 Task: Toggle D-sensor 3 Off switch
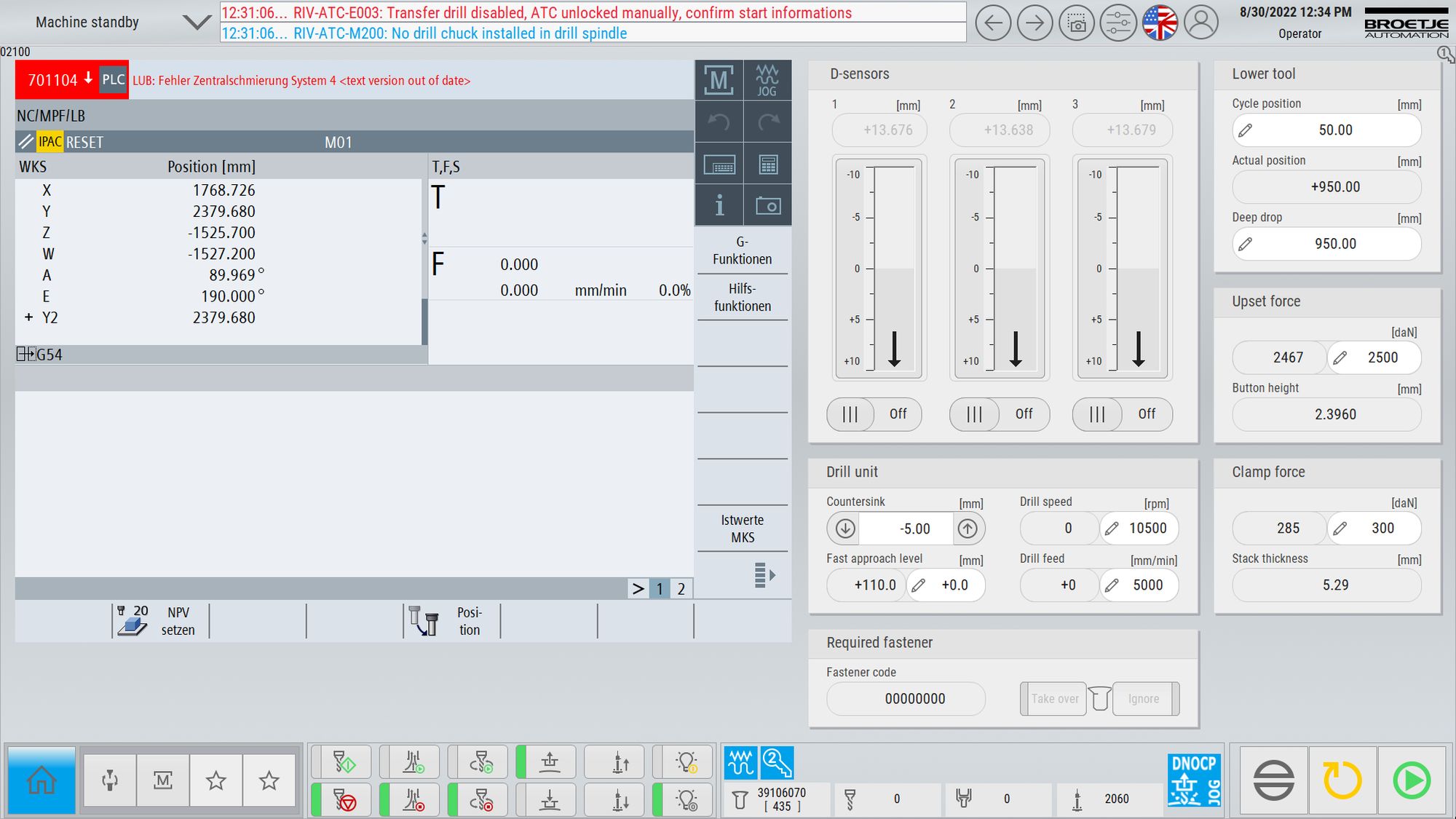[1123, 414]
